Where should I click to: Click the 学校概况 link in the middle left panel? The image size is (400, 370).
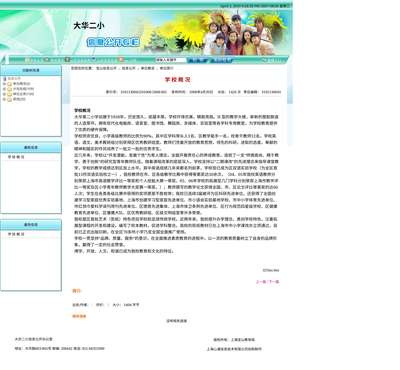tap(16, 157)
